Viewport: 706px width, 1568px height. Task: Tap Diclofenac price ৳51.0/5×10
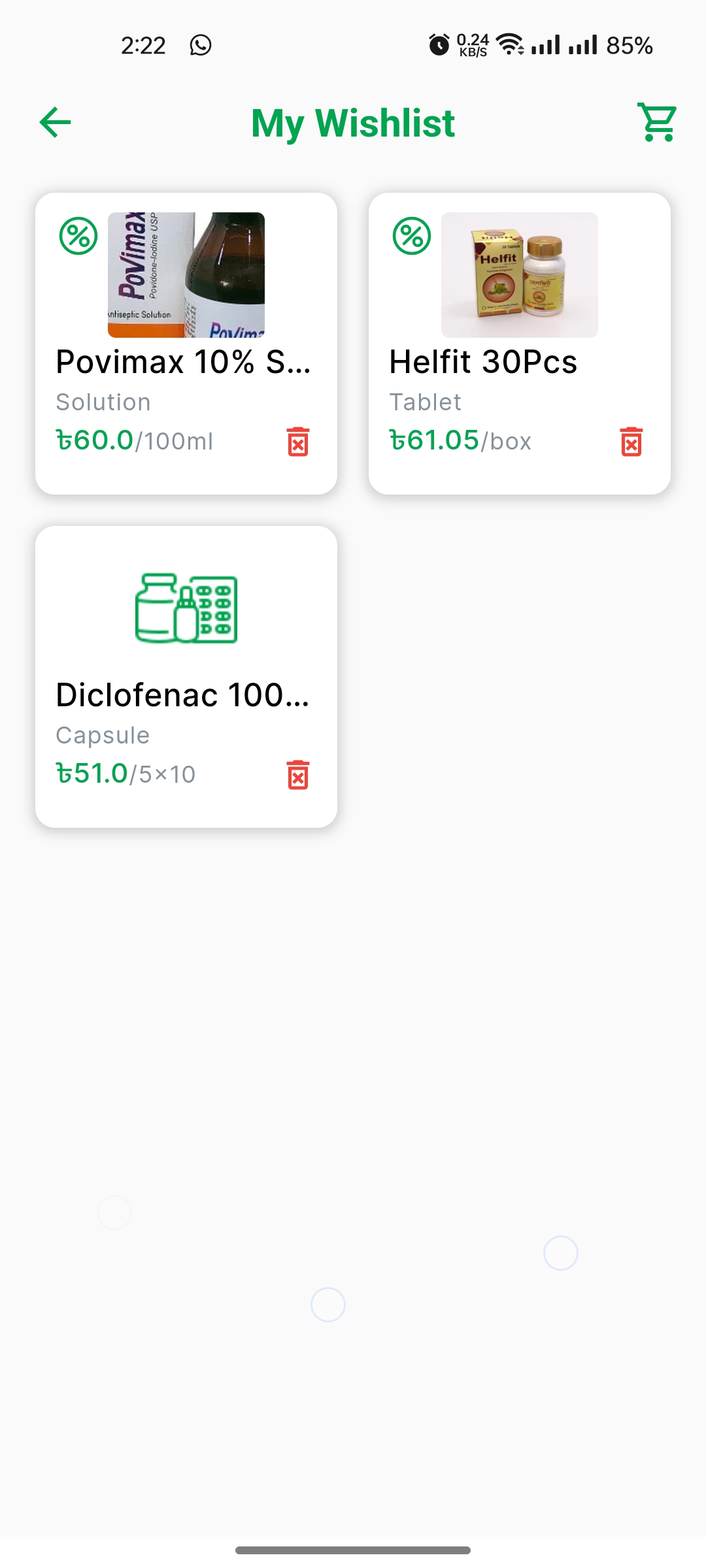click(x=126, y=774)
